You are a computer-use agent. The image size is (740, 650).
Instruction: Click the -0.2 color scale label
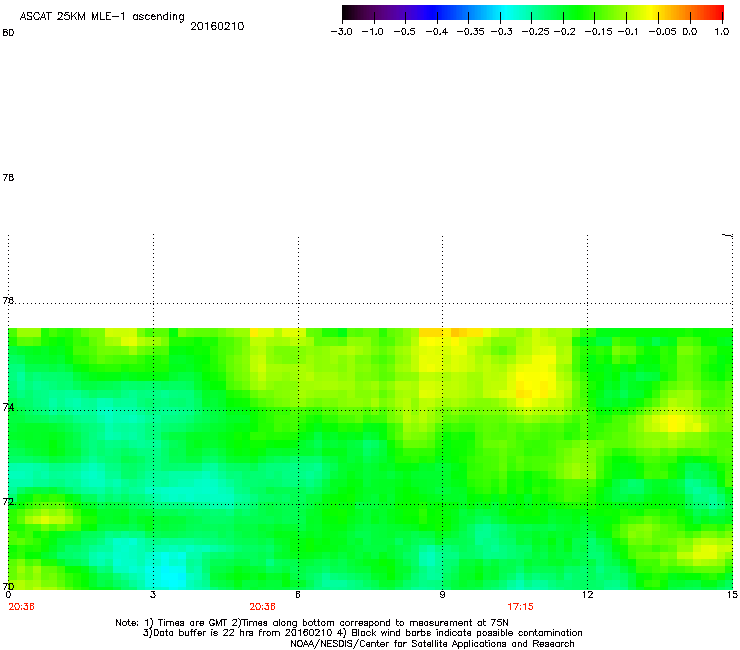click(565, 32)
